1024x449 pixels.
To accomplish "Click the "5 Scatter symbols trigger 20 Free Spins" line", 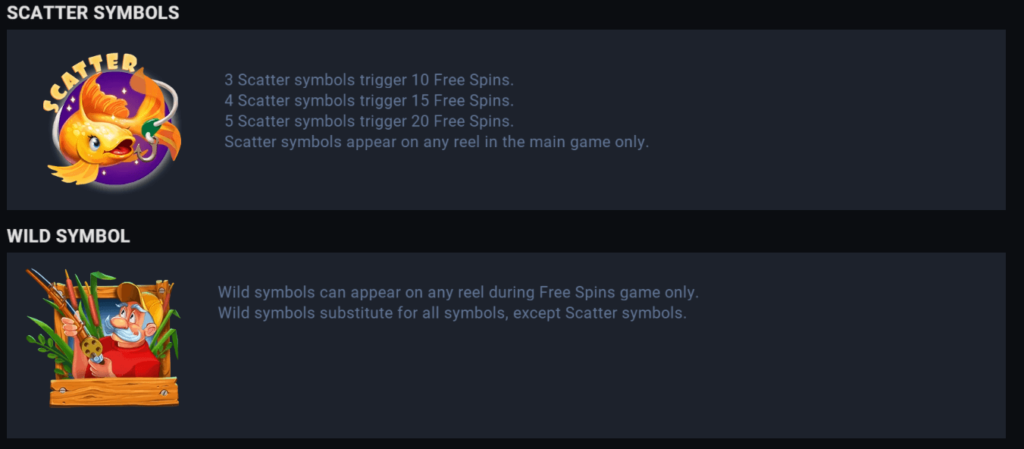I will click(370, 121).
